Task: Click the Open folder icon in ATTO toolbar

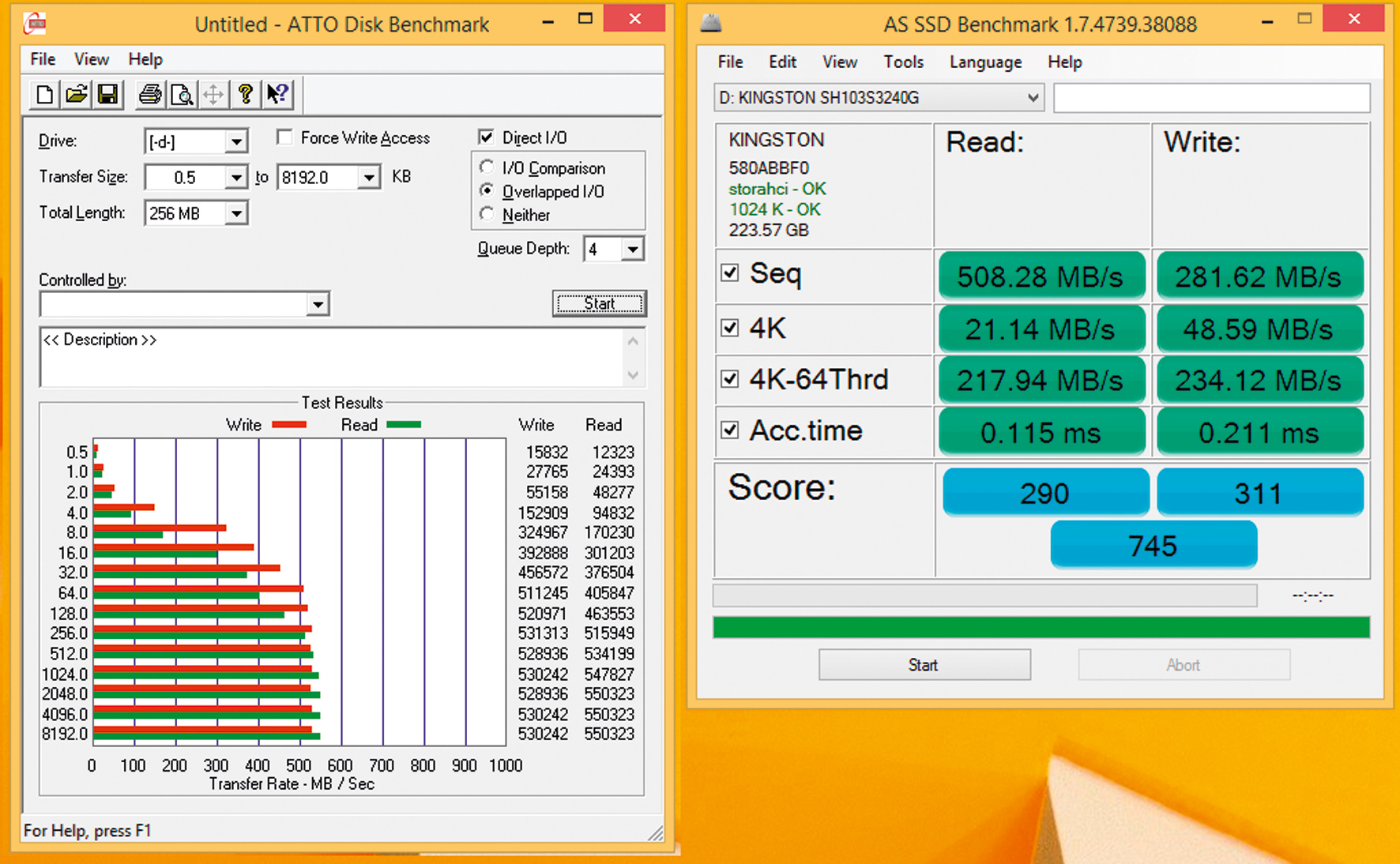Action: pos(77,95)
